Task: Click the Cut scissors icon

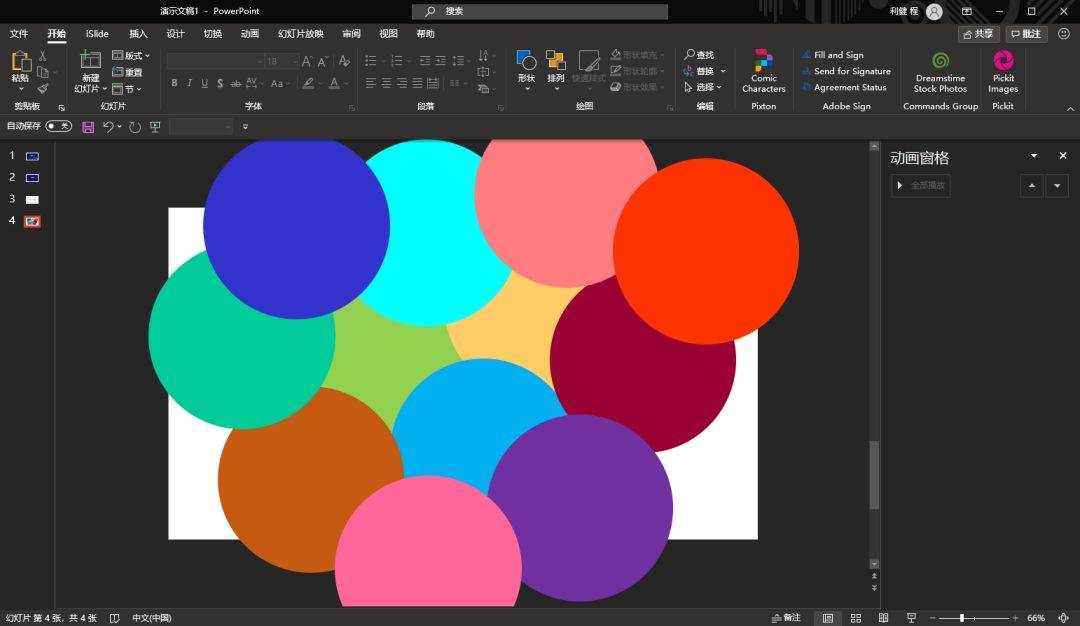Action: tap(43, 55)
